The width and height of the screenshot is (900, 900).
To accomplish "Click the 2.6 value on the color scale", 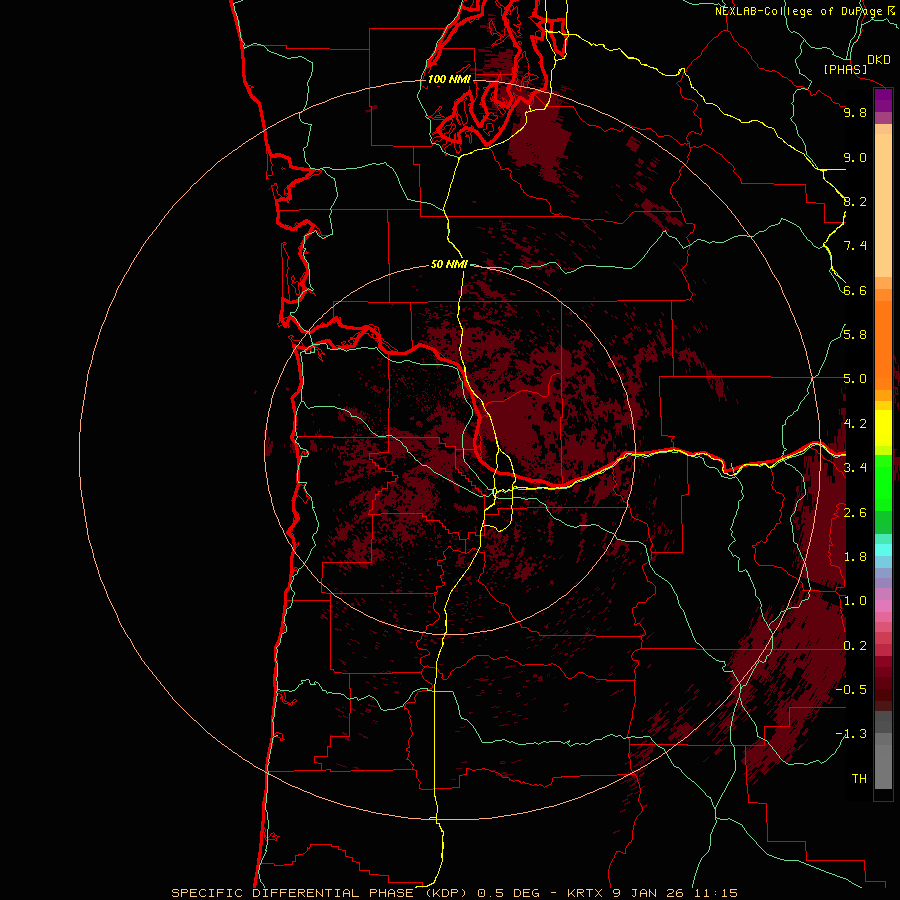I will point(855,512).
